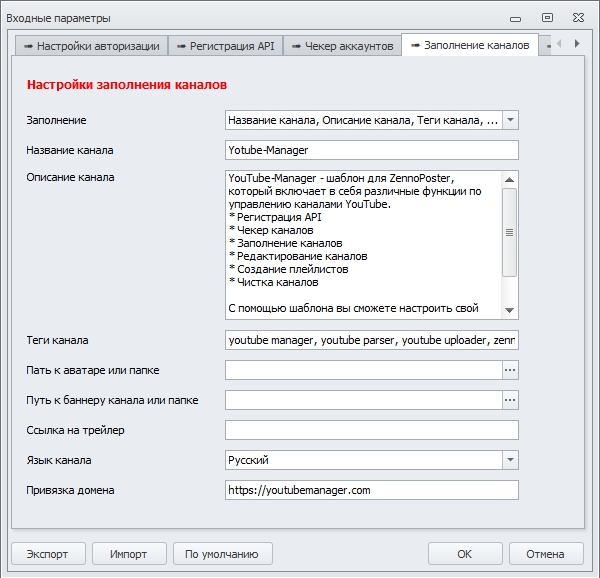The width and height of the screenshot is (600, 578).
Task: Open the Регистрация API tab
Action: [x=226, y=46]
